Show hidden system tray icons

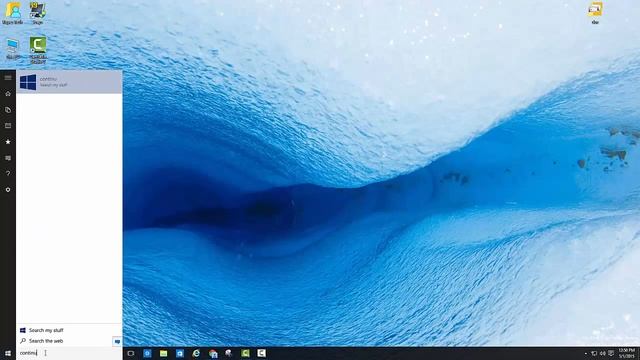(x=586, y=353)
